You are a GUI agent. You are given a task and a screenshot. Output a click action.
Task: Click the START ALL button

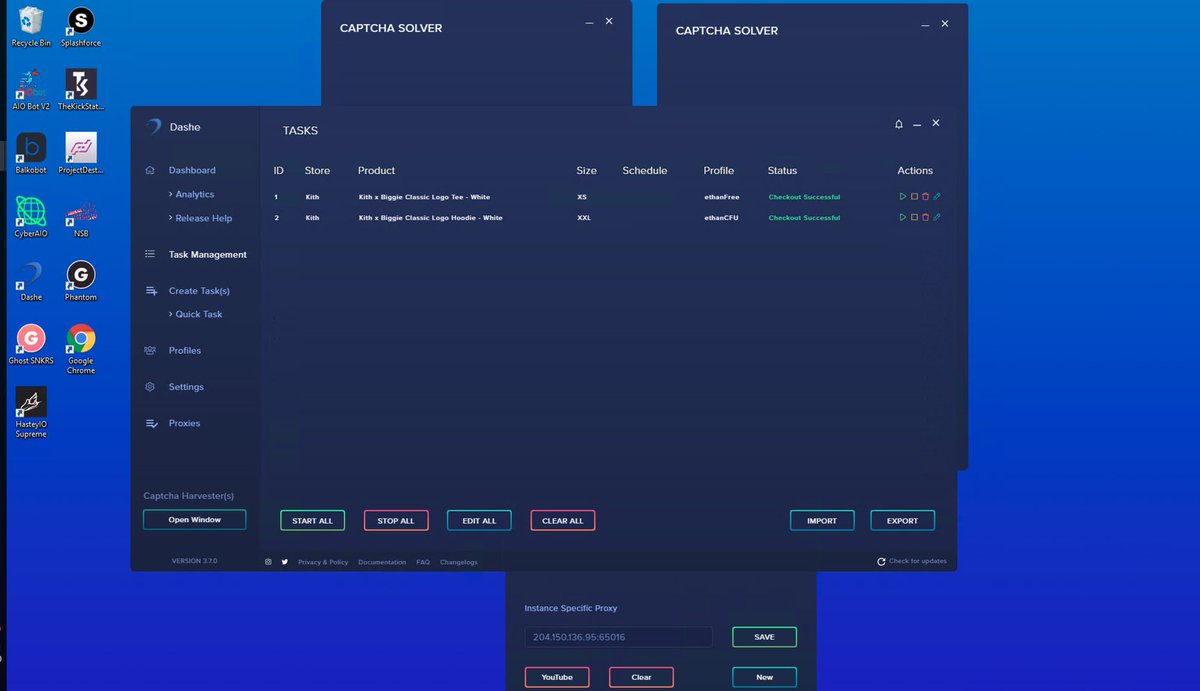tap(313, 520)
